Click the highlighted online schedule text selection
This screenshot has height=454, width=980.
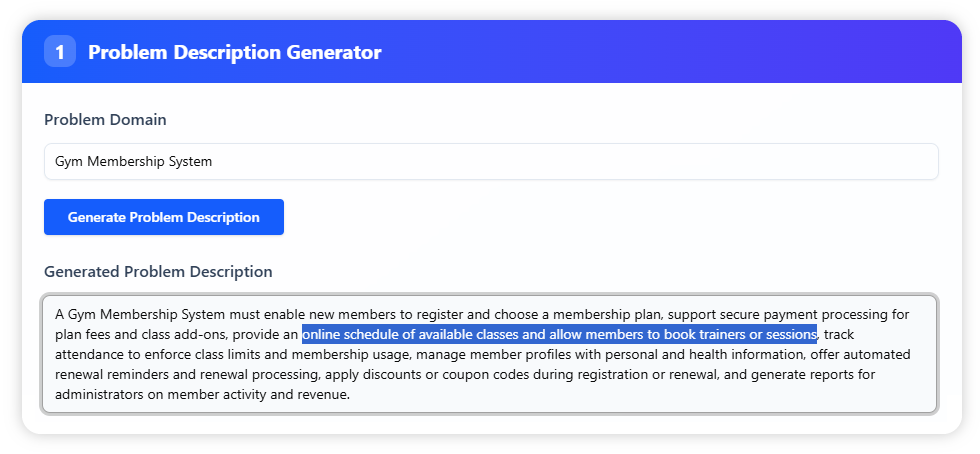coord(560,334)
